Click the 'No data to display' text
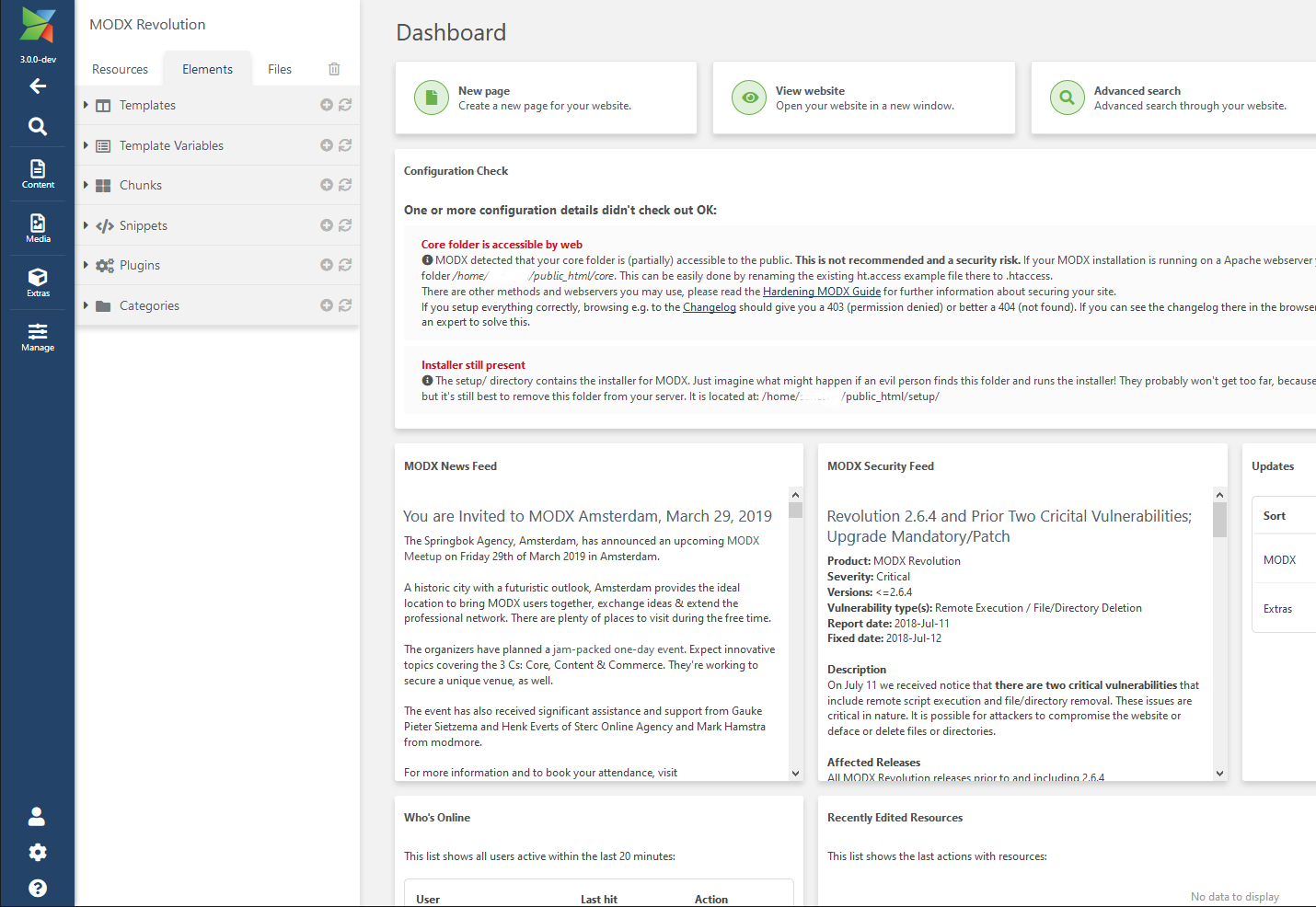The image size is (1316, 907). coord(1235,897)
